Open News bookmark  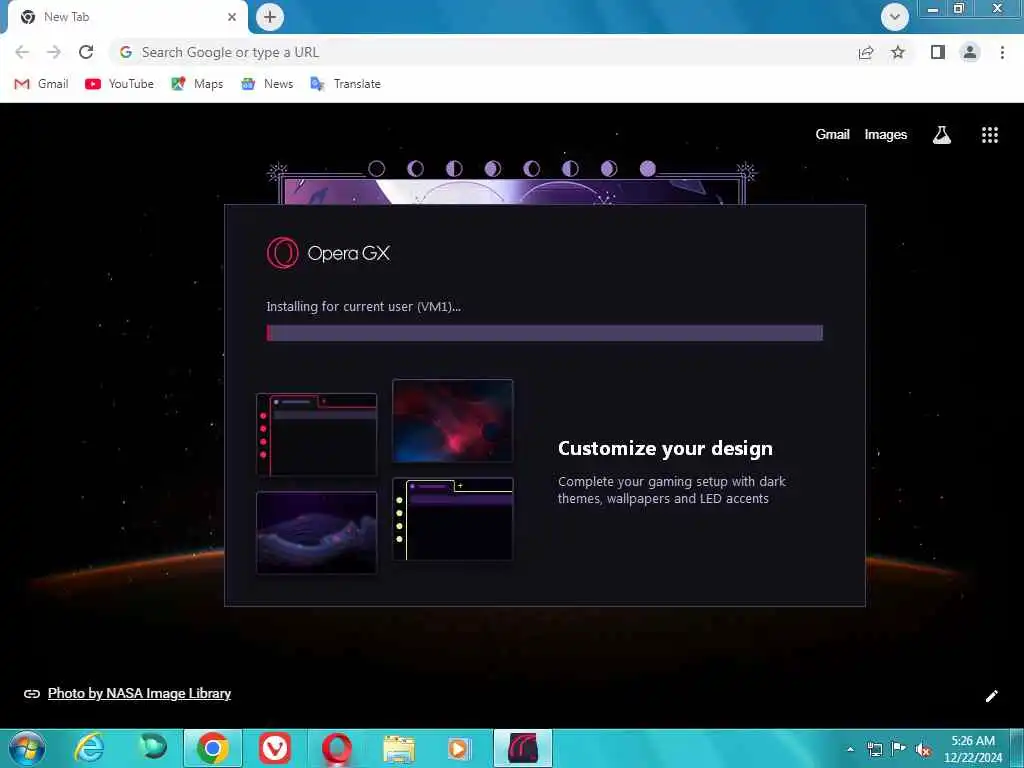tap(266, 84)
